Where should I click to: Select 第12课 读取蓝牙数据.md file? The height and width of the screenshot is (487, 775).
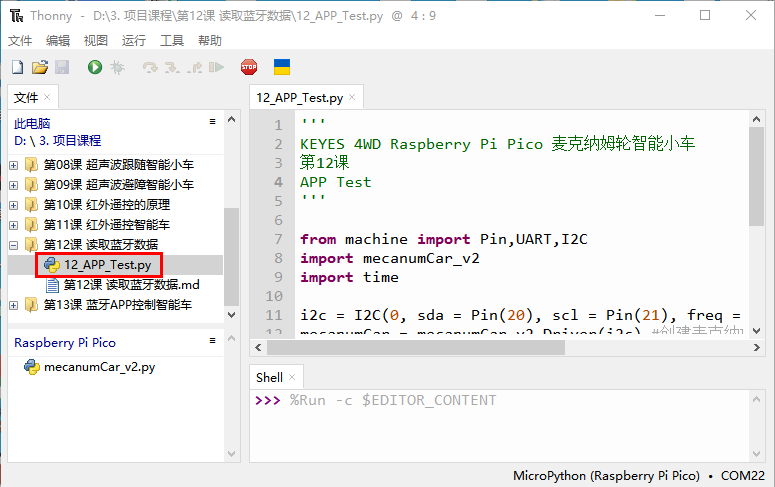click(x=131, y=285)
